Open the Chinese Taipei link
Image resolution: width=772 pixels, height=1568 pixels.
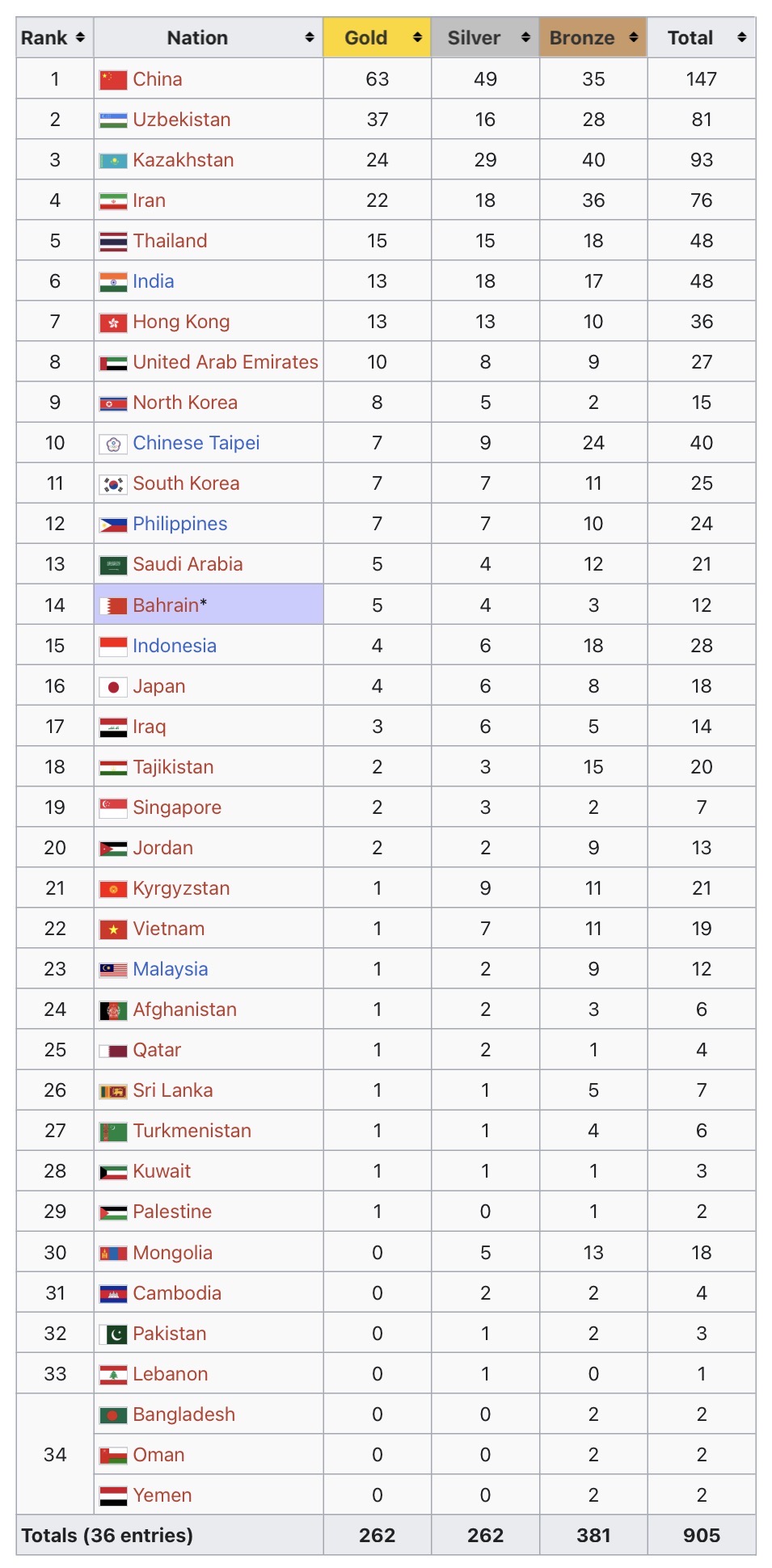click(196, 443)
